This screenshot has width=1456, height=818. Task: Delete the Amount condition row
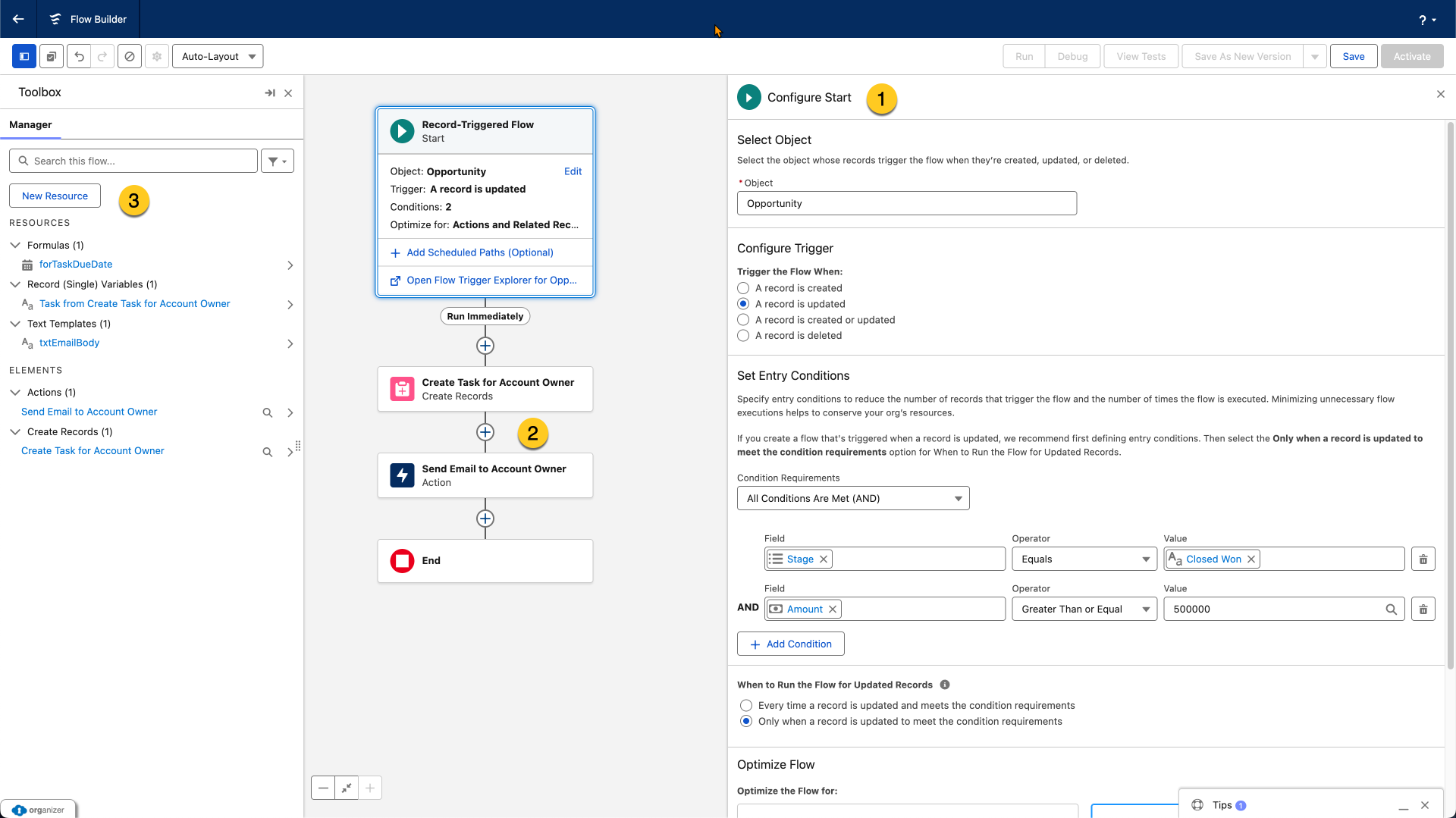tap(1423, 610)
